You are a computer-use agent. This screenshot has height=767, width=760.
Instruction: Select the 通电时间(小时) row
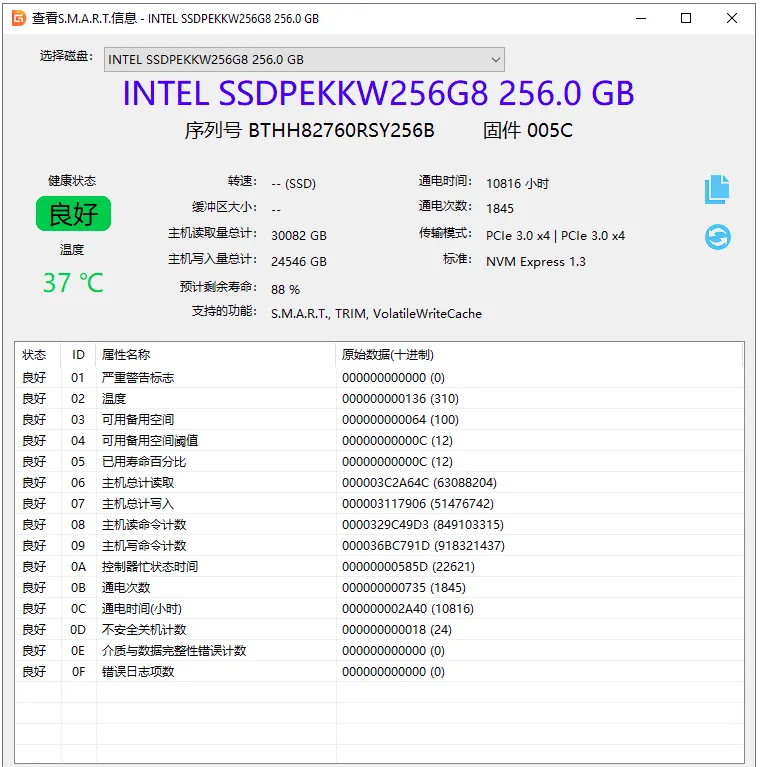379,609
